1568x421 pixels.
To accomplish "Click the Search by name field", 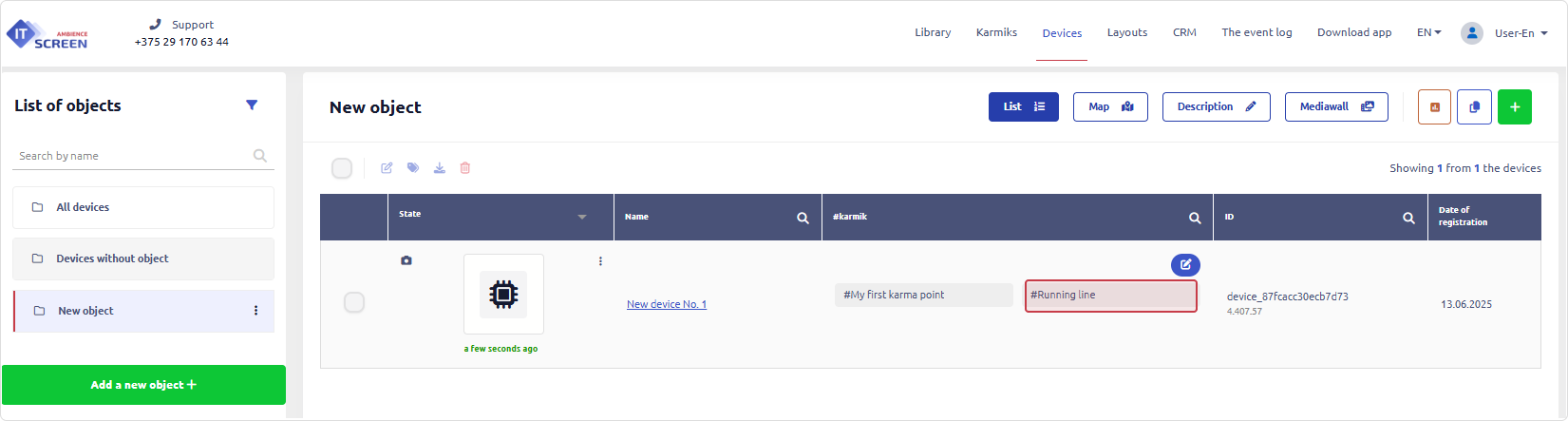I will tap(133, 156).
